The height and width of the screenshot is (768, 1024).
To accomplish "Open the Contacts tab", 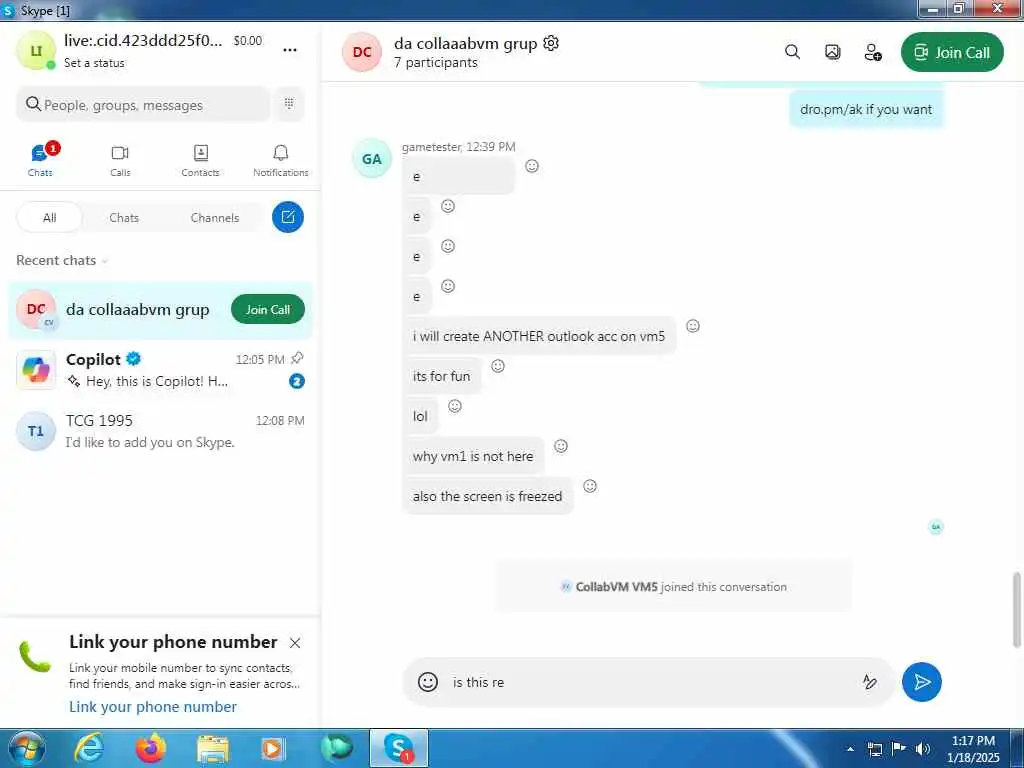I will click(200, 160).
